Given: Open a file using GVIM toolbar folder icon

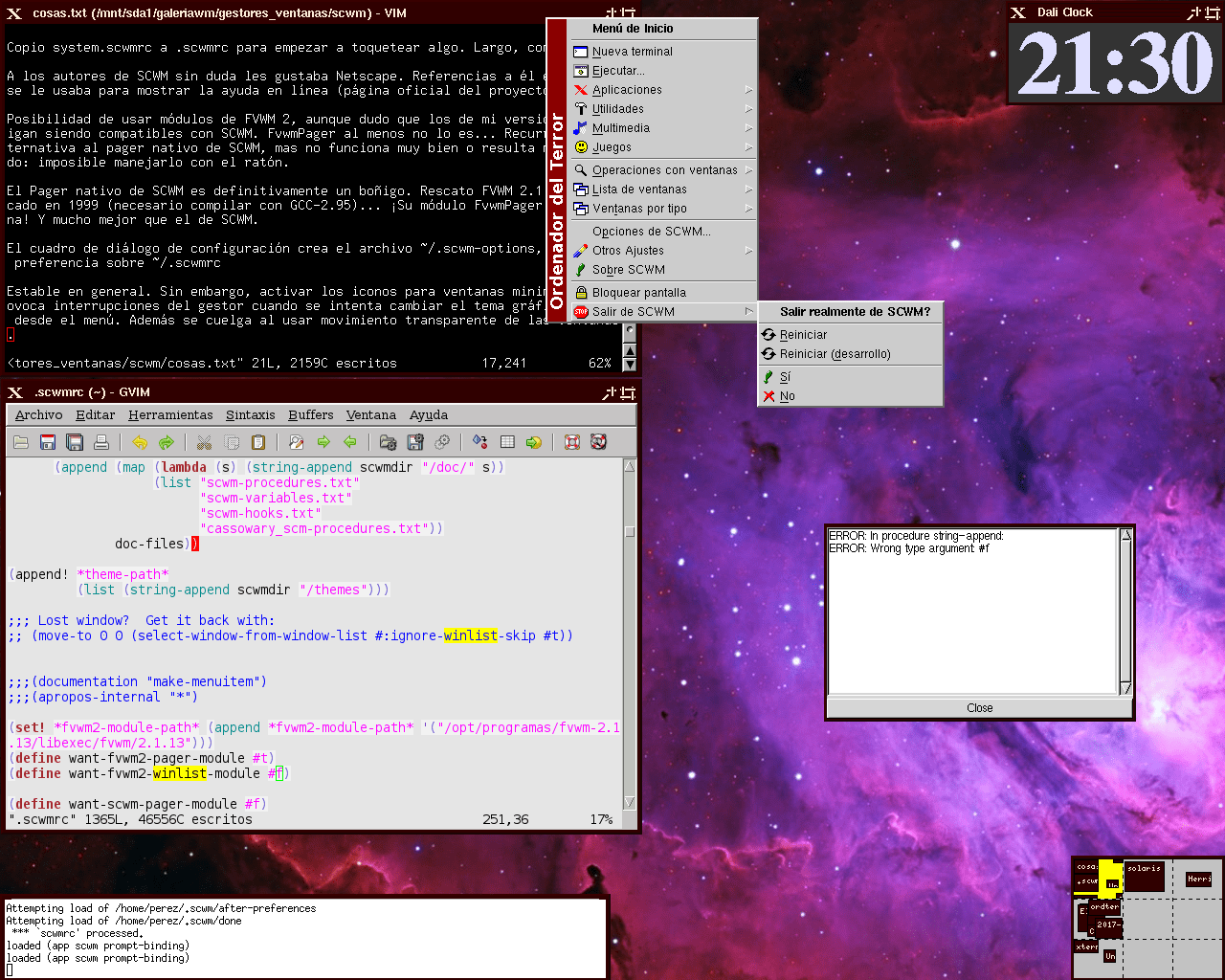Looking at the screenshot, I should 21,442.
